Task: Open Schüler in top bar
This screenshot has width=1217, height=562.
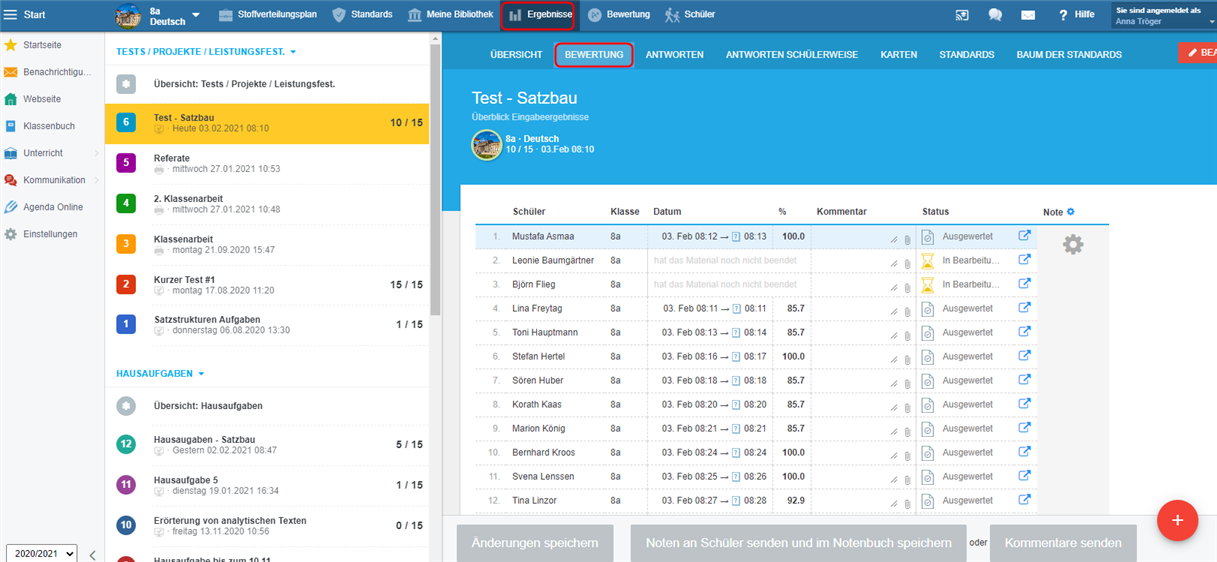Action: coord(690,14)
